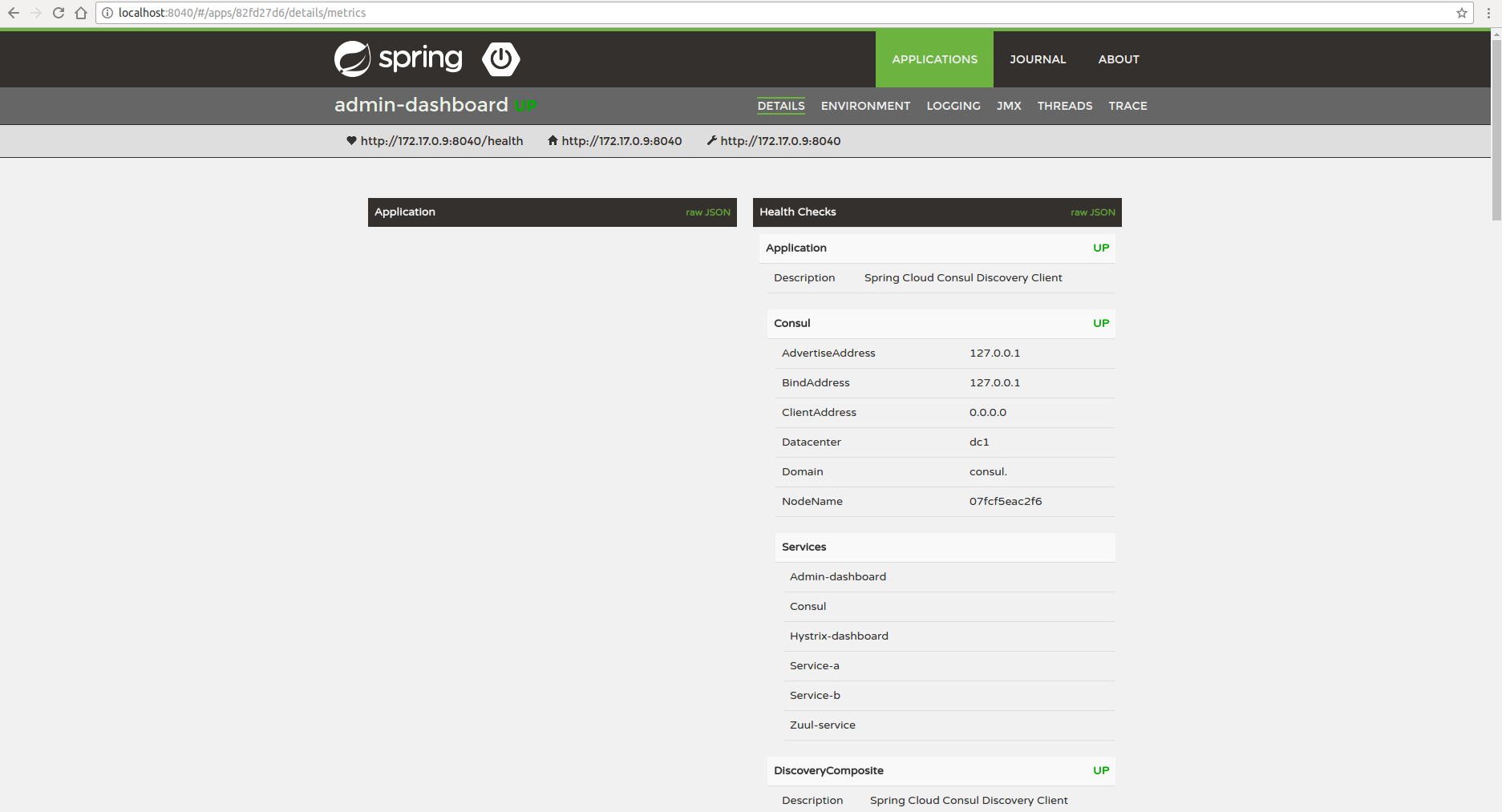Select Consul in the Services list
The width and height of the screenshot is (1502, 812).
808,606
